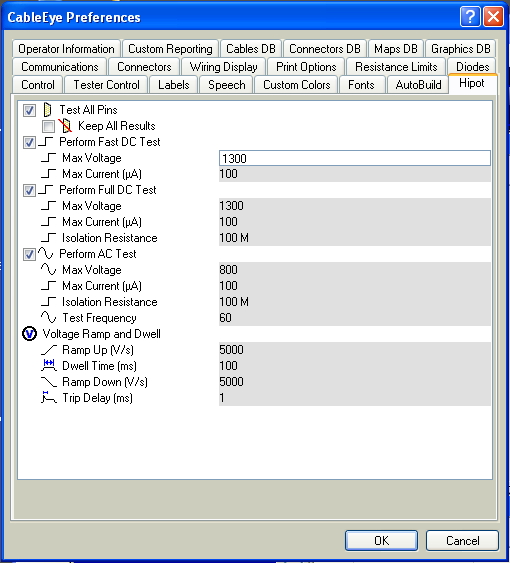Select the Communications tab
The height and width of the screenshot is (563, 510).
coord(60,67)
